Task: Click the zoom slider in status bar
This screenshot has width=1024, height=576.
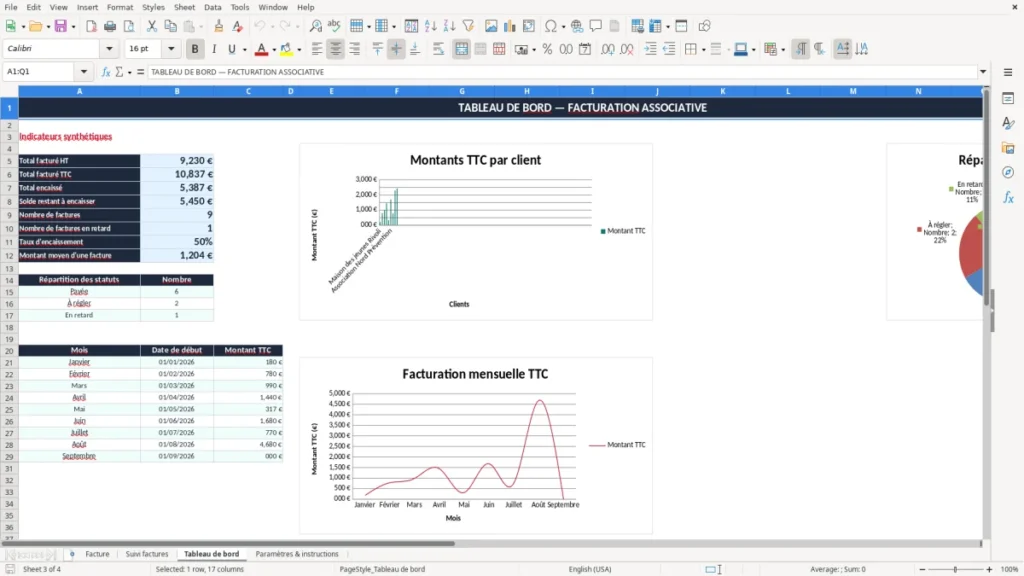Action: [x=955, y=569]
